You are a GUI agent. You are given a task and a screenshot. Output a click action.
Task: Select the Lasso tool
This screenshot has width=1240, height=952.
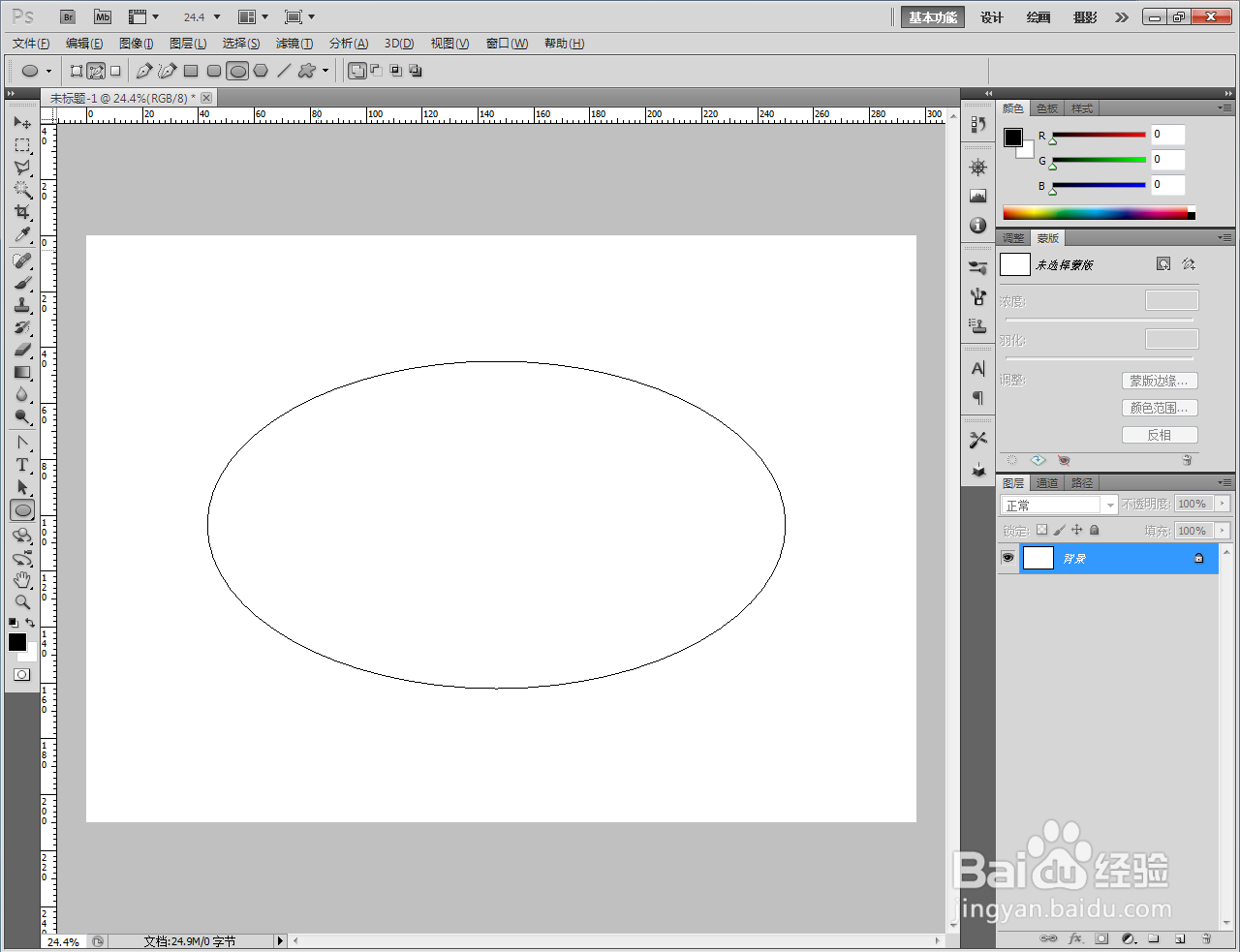tap(22, 168)
